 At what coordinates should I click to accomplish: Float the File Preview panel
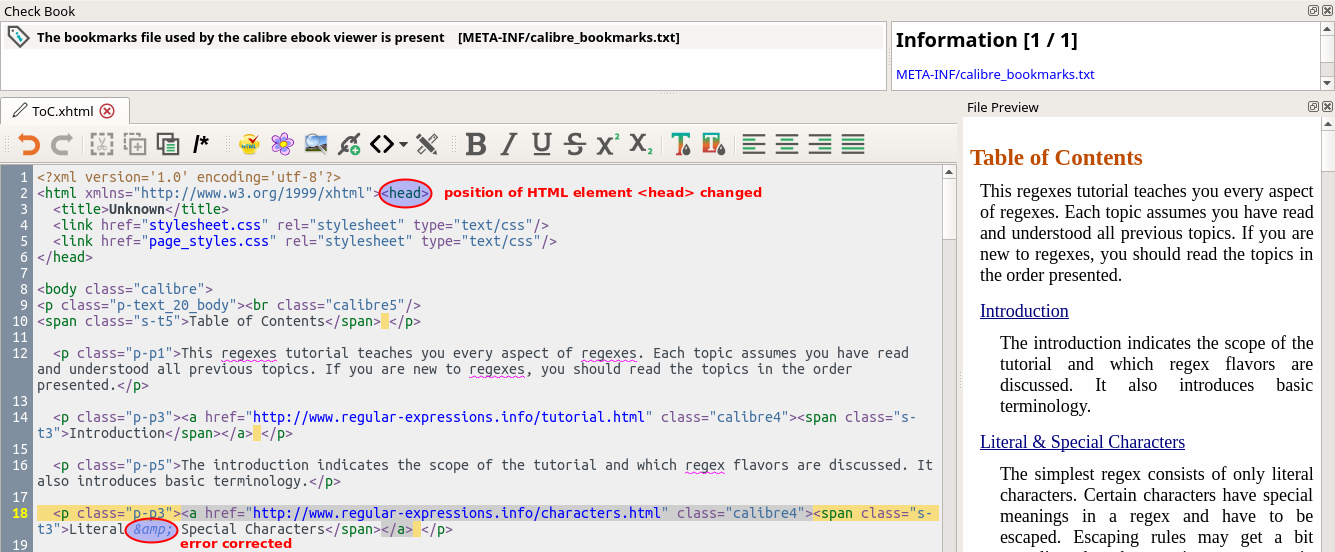pyautogui.click(x=1313, y=106)
